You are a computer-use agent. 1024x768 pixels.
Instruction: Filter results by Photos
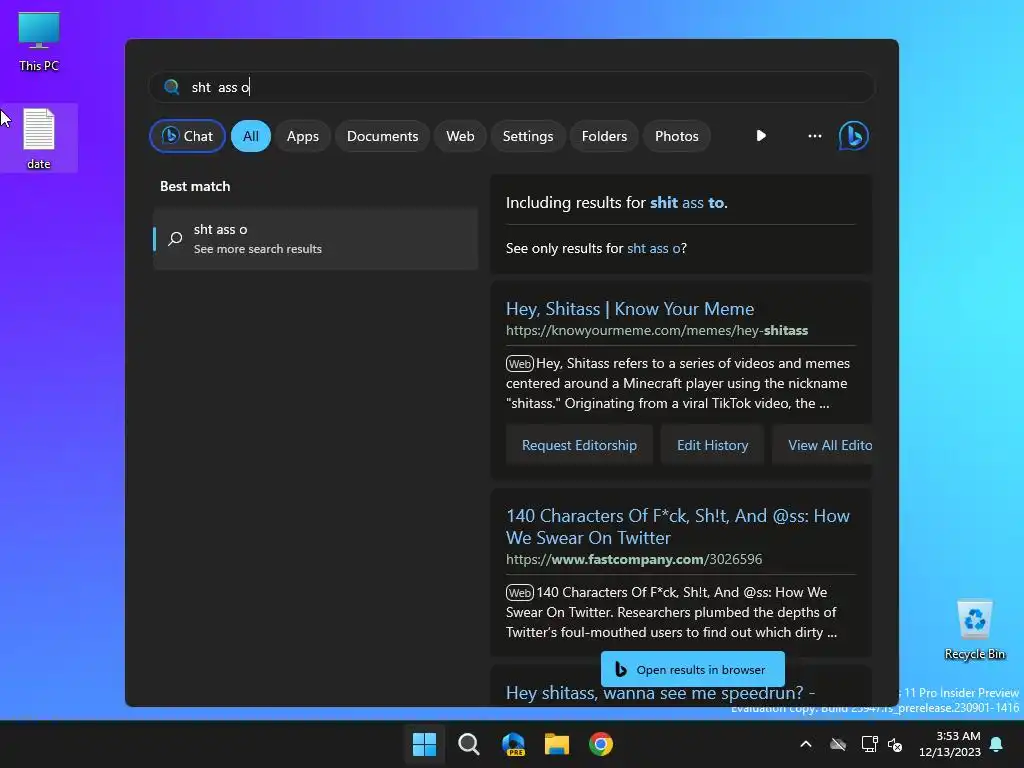tap(677, 136)
